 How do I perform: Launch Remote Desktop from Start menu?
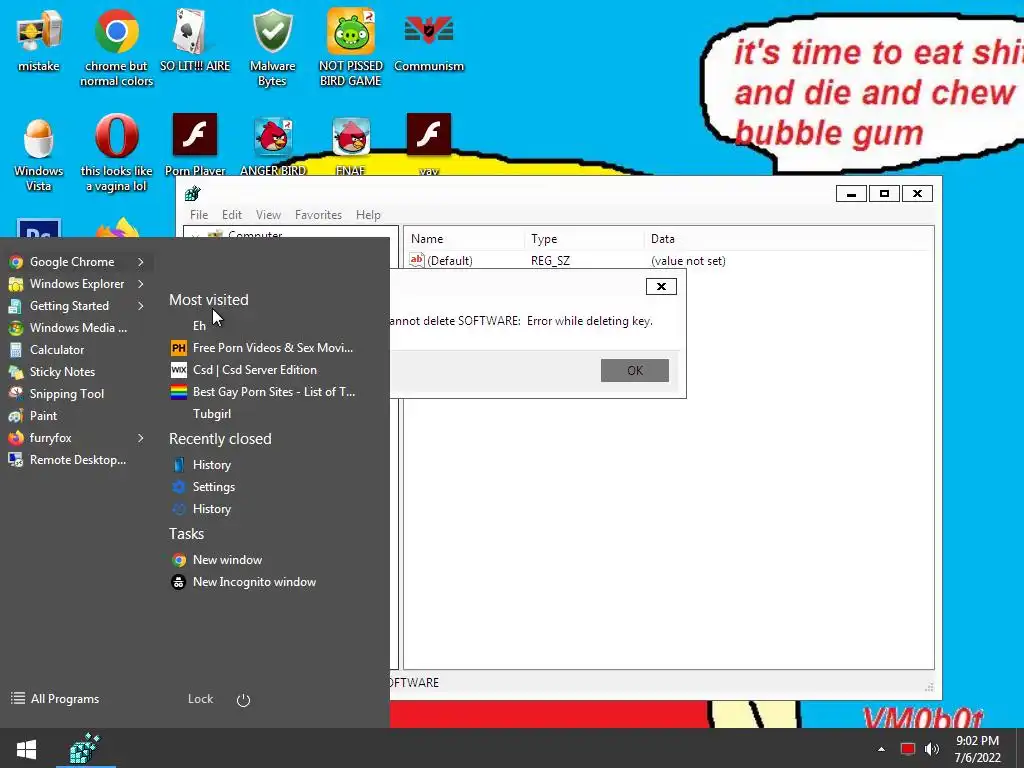(77, 460)
